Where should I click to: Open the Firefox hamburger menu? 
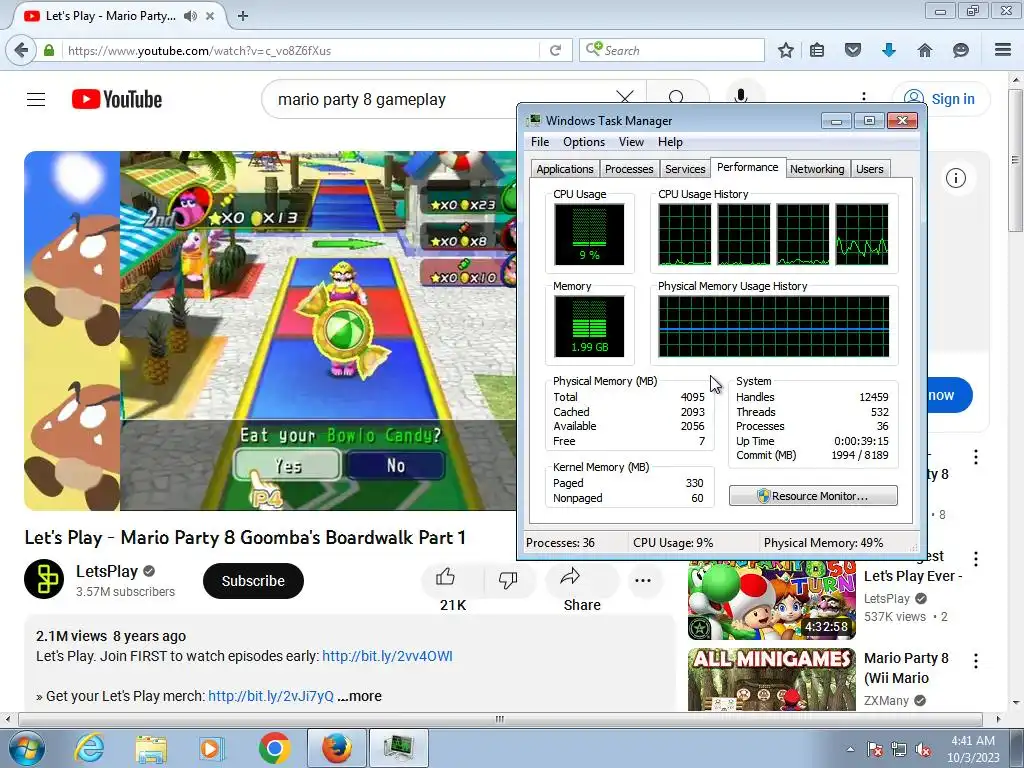pos(1003,50)
